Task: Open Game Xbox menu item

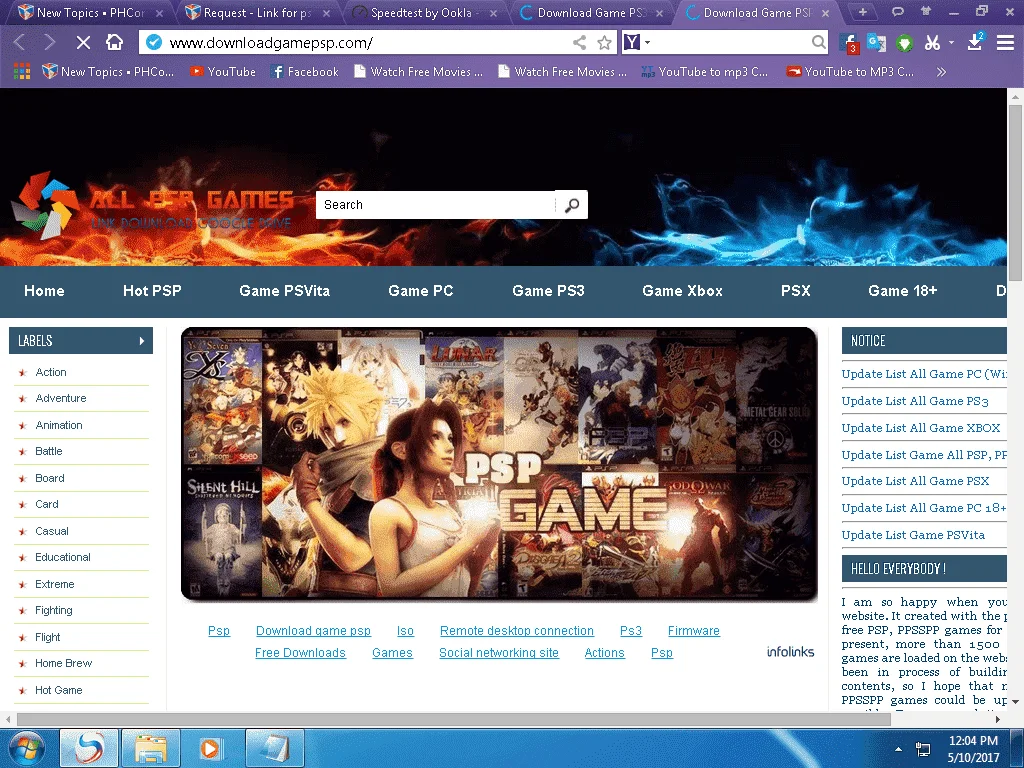Action: click(x=682, y=291)
